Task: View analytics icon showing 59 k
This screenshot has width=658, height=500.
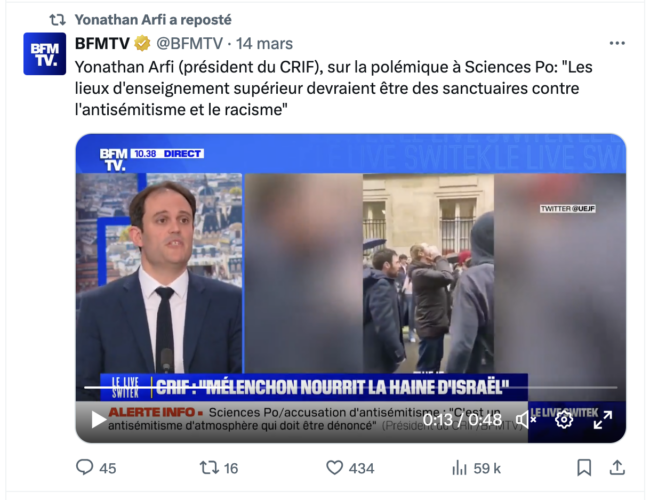Action: point(460,468)
